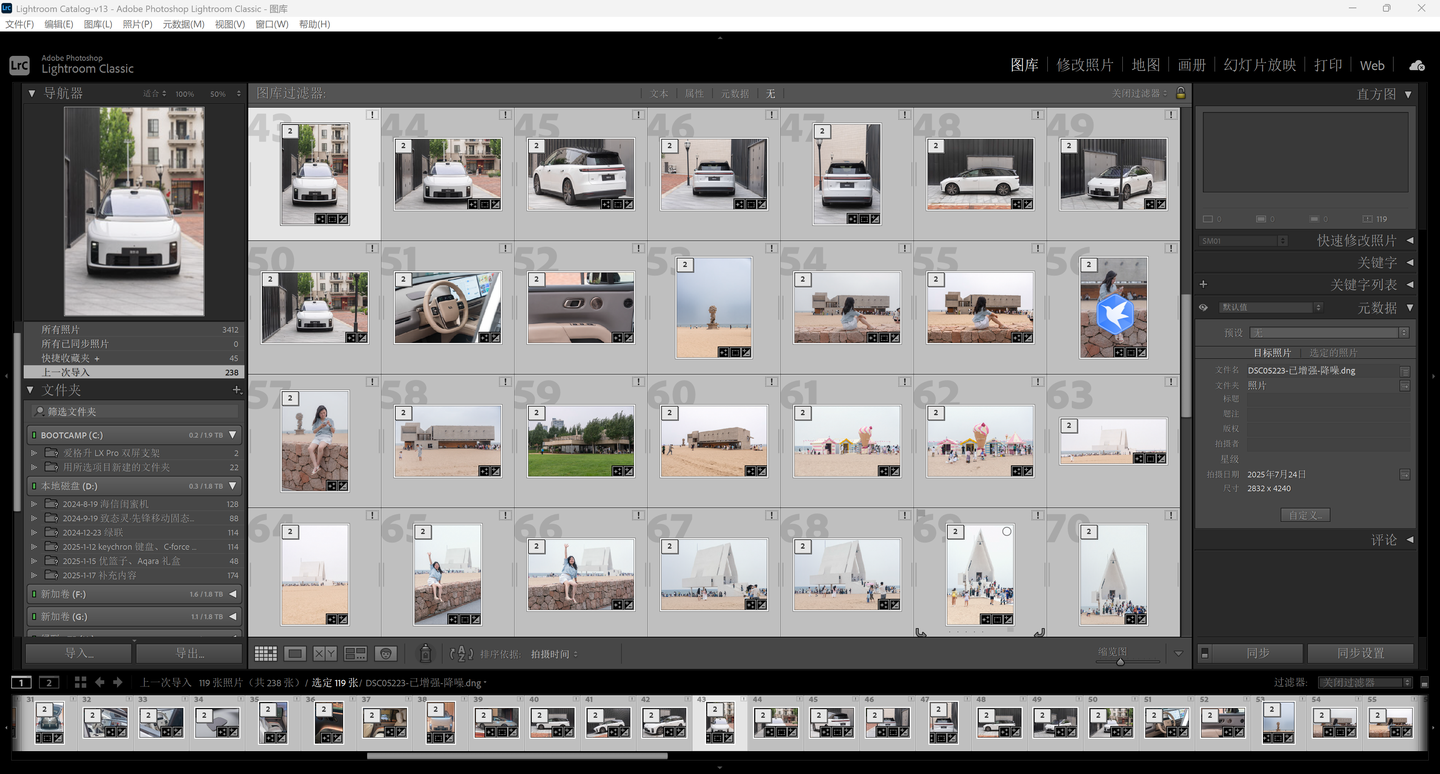Screen dimensions: 1440x774
Task: Click the filter lock icon
Action: 1180,93
